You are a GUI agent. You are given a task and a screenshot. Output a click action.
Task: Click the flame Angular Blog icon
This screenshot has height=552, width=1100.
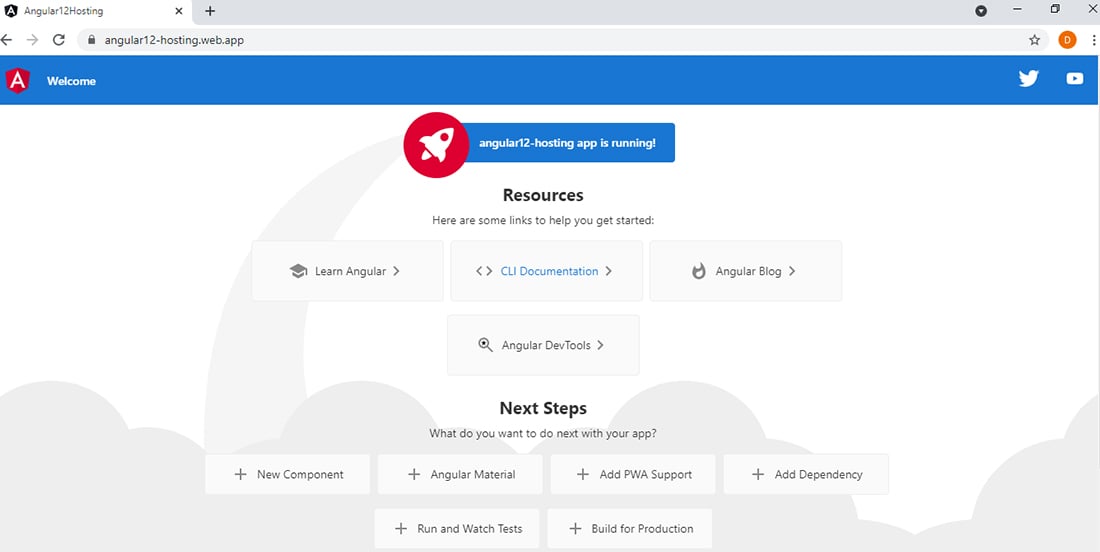click(699, 271)
